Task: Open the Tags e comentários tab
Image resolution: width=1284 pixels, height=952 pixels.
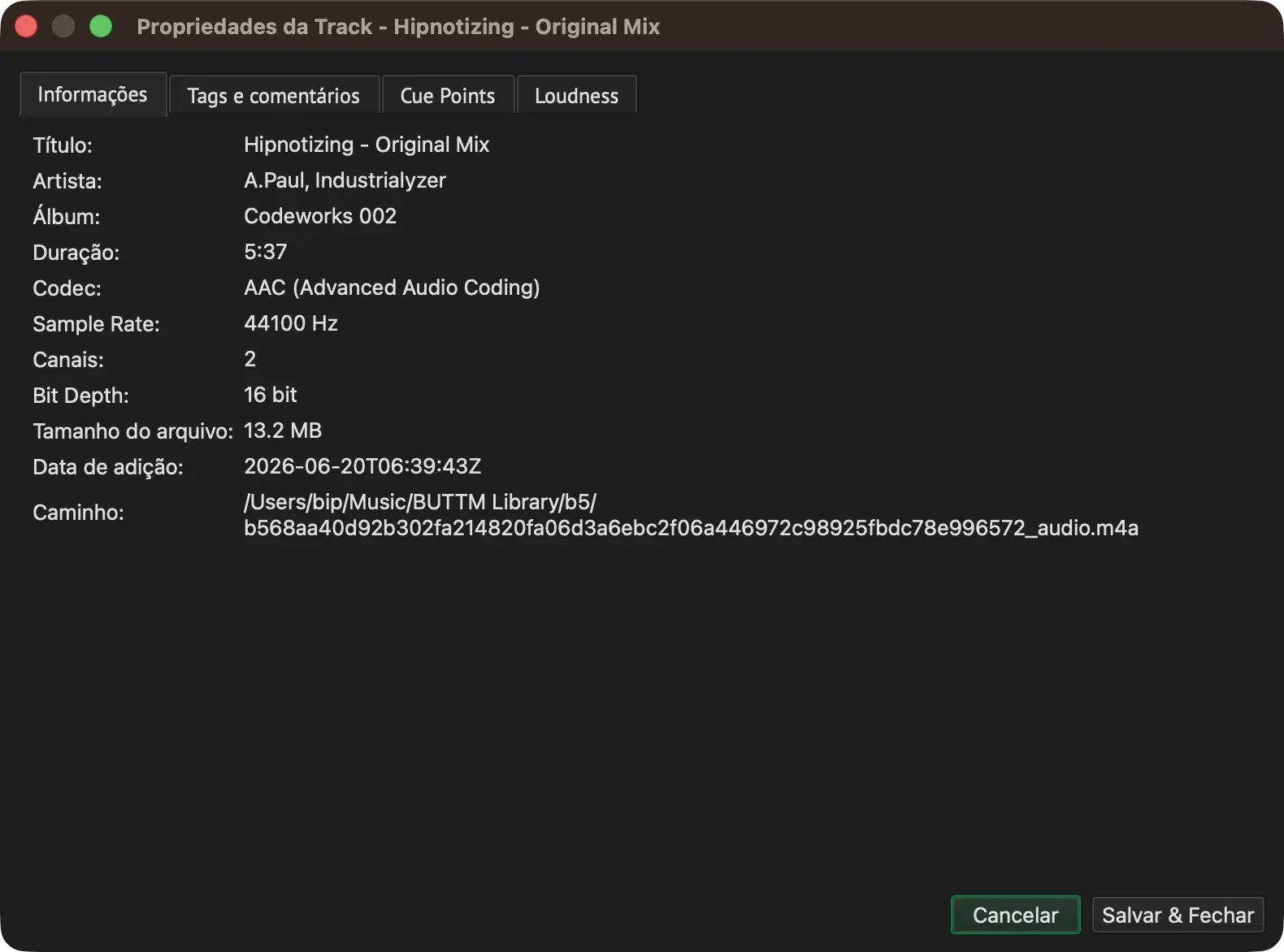Action: point(274,96)
